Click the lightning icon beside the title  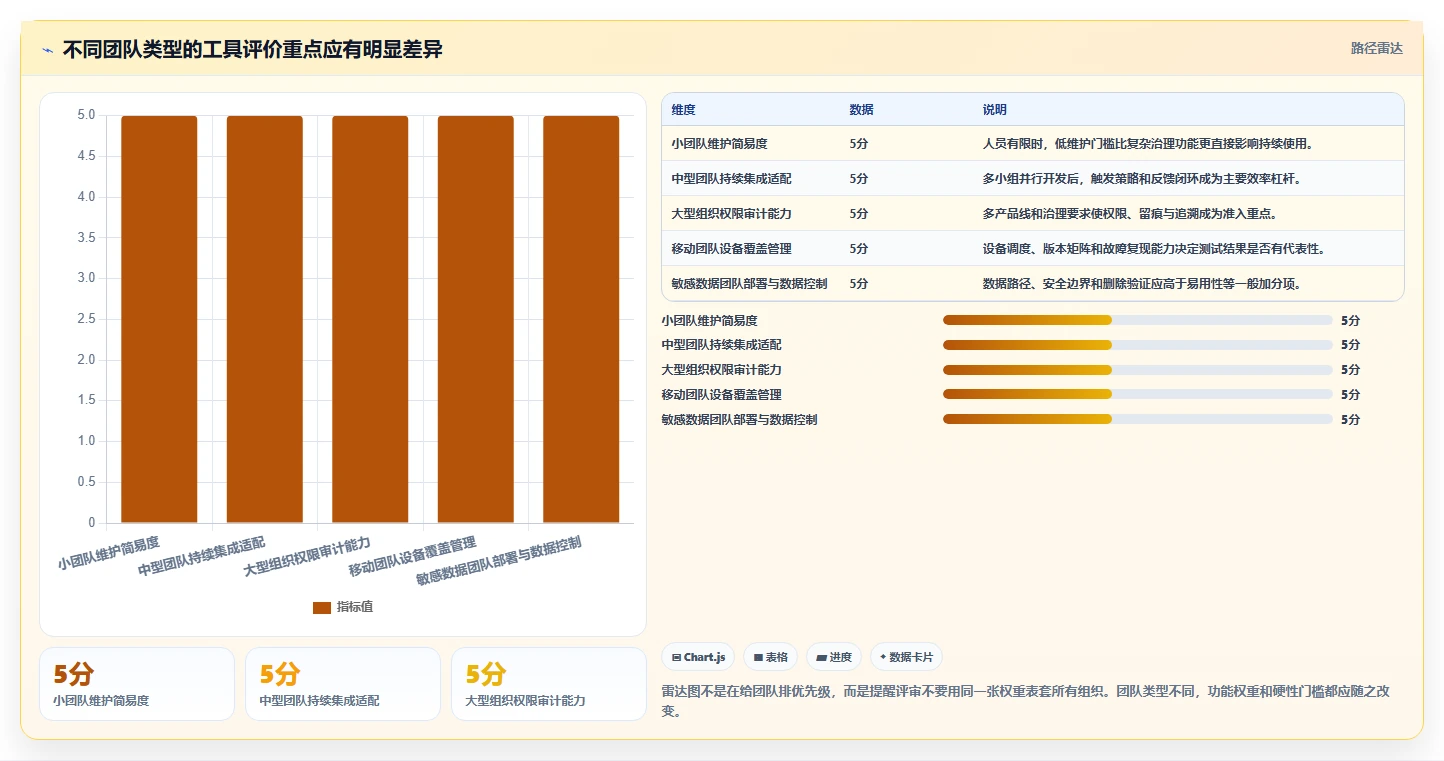click(48, 50)
